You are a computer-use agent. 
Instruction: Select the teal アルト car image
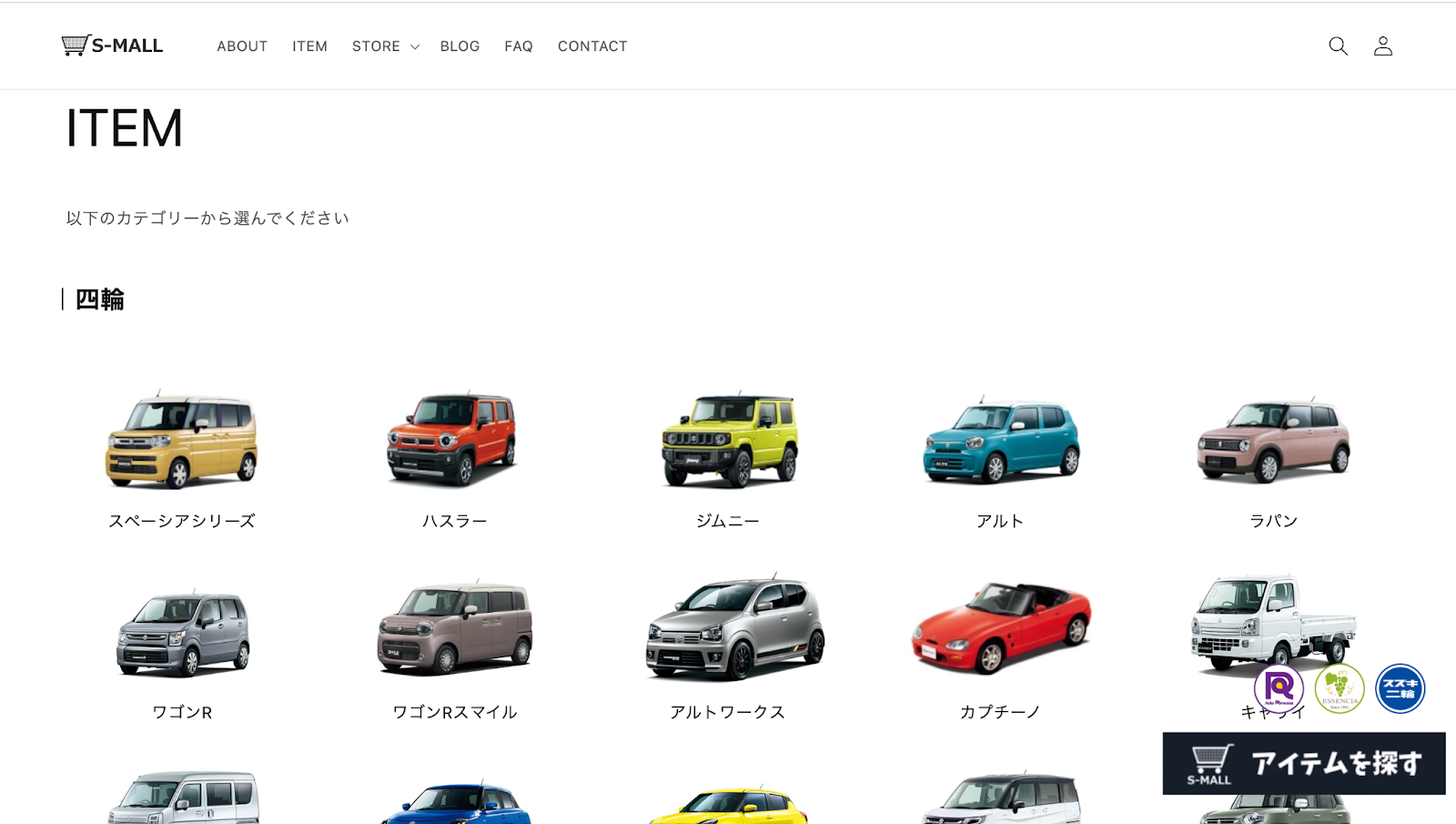click(x=1001, y=440)
